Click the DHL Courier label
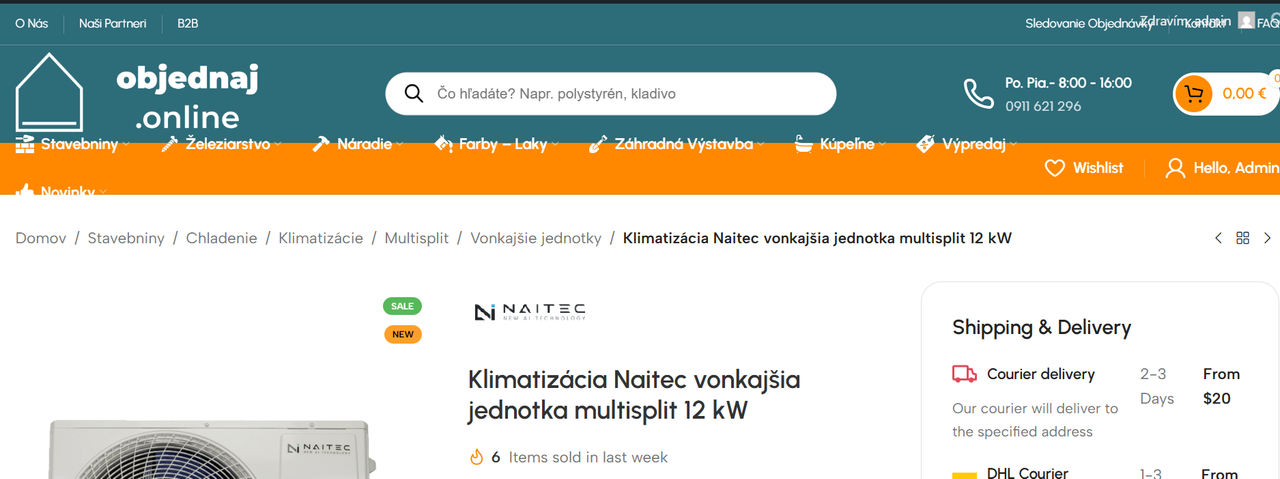The height and width of the screenshot is (479, 1280). (x=1027, y=473)
